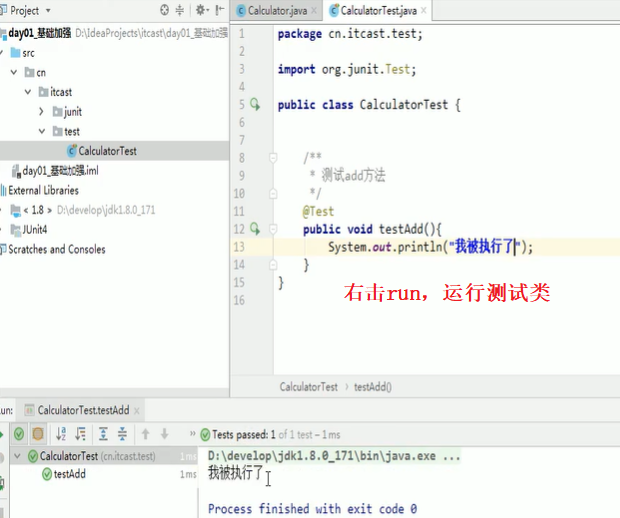The height and width of the screenshot is (518, 620).
Task: Expand the junit package node
Action: point(42,112)
